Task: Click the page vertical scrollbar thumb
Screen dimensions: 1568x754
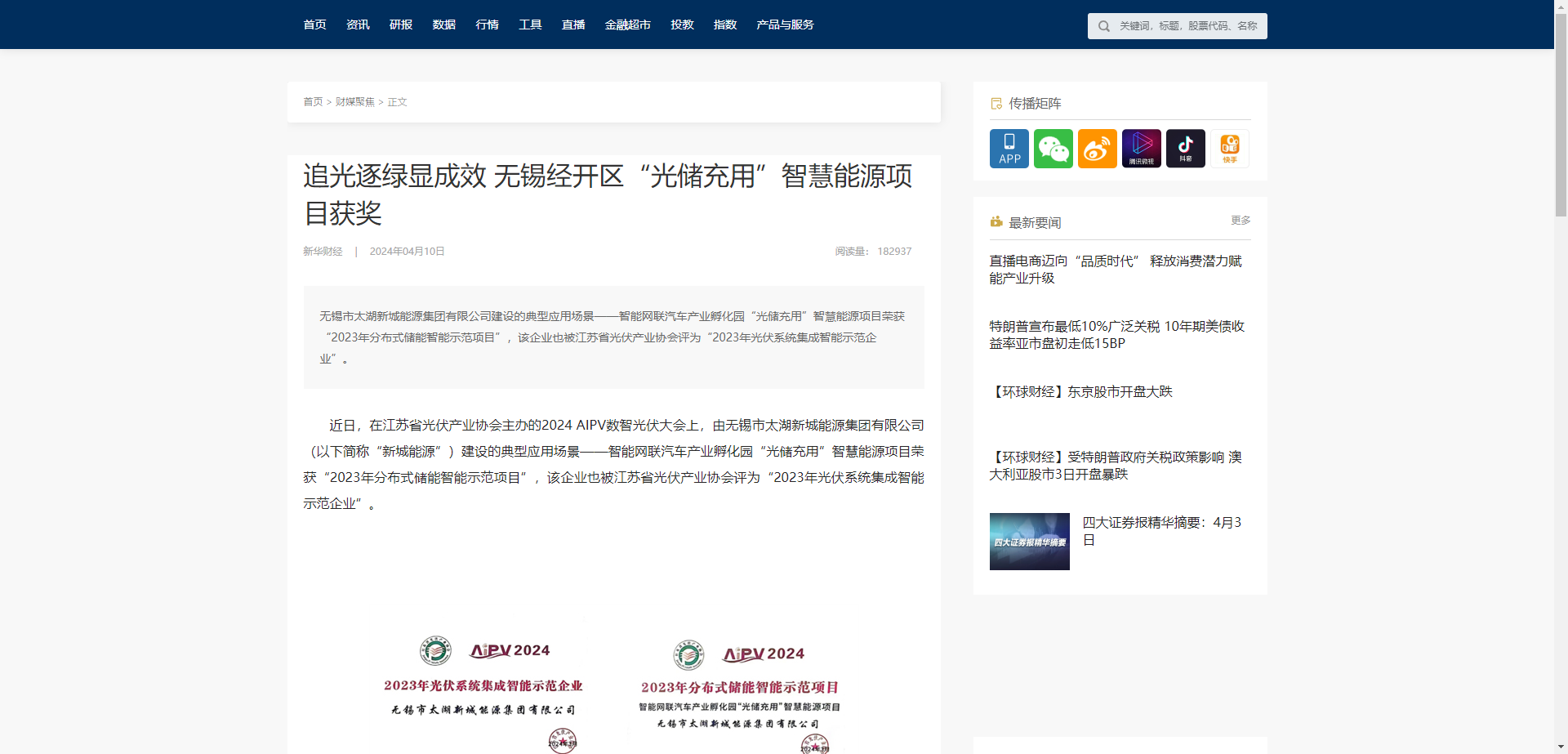Action: (x=1561, y=114)
